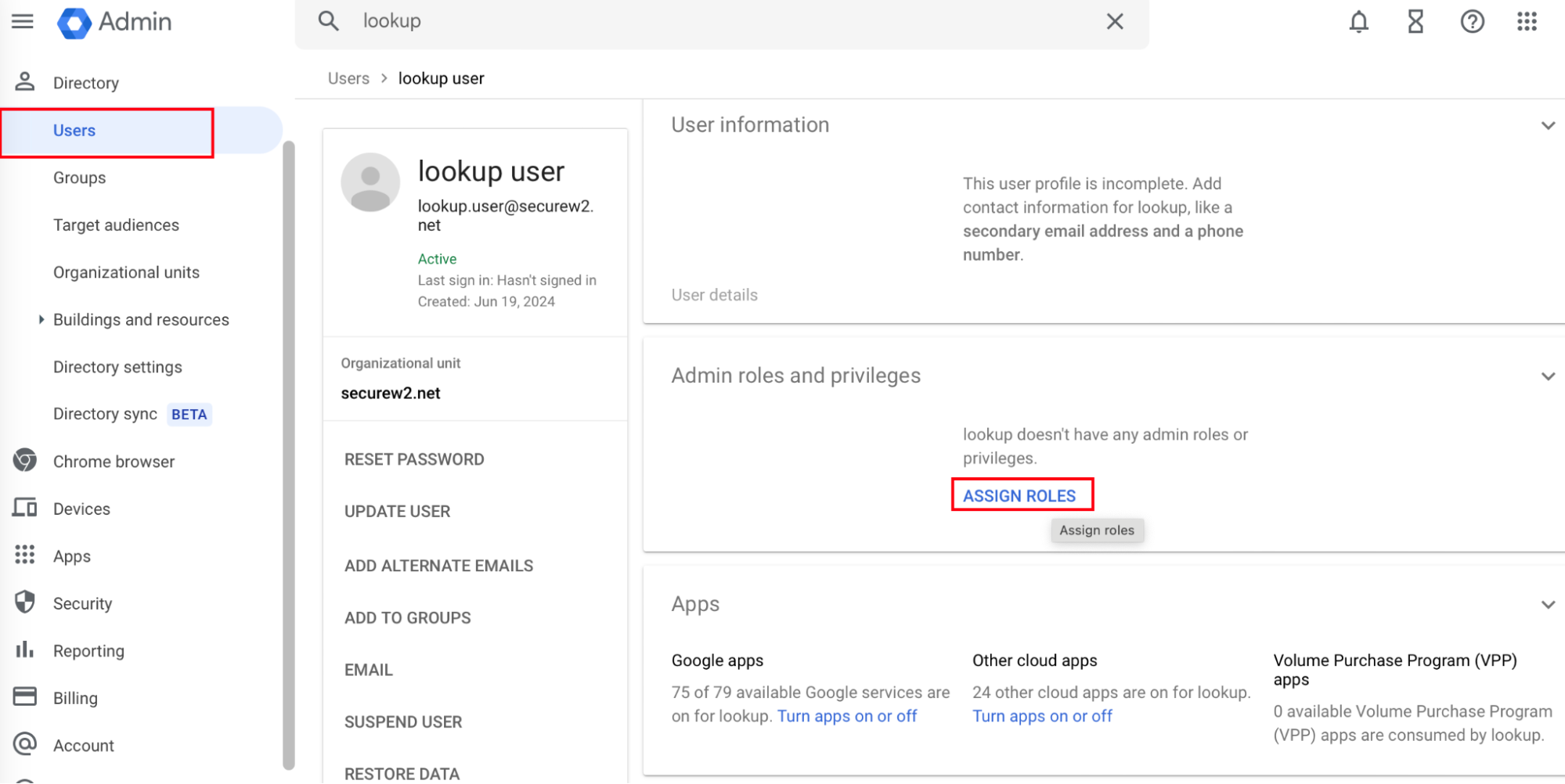Expand the Apps section chevron
The width and height of the screenshot is (1565, 784).
pyautogui.click(x=1547, y=604)
